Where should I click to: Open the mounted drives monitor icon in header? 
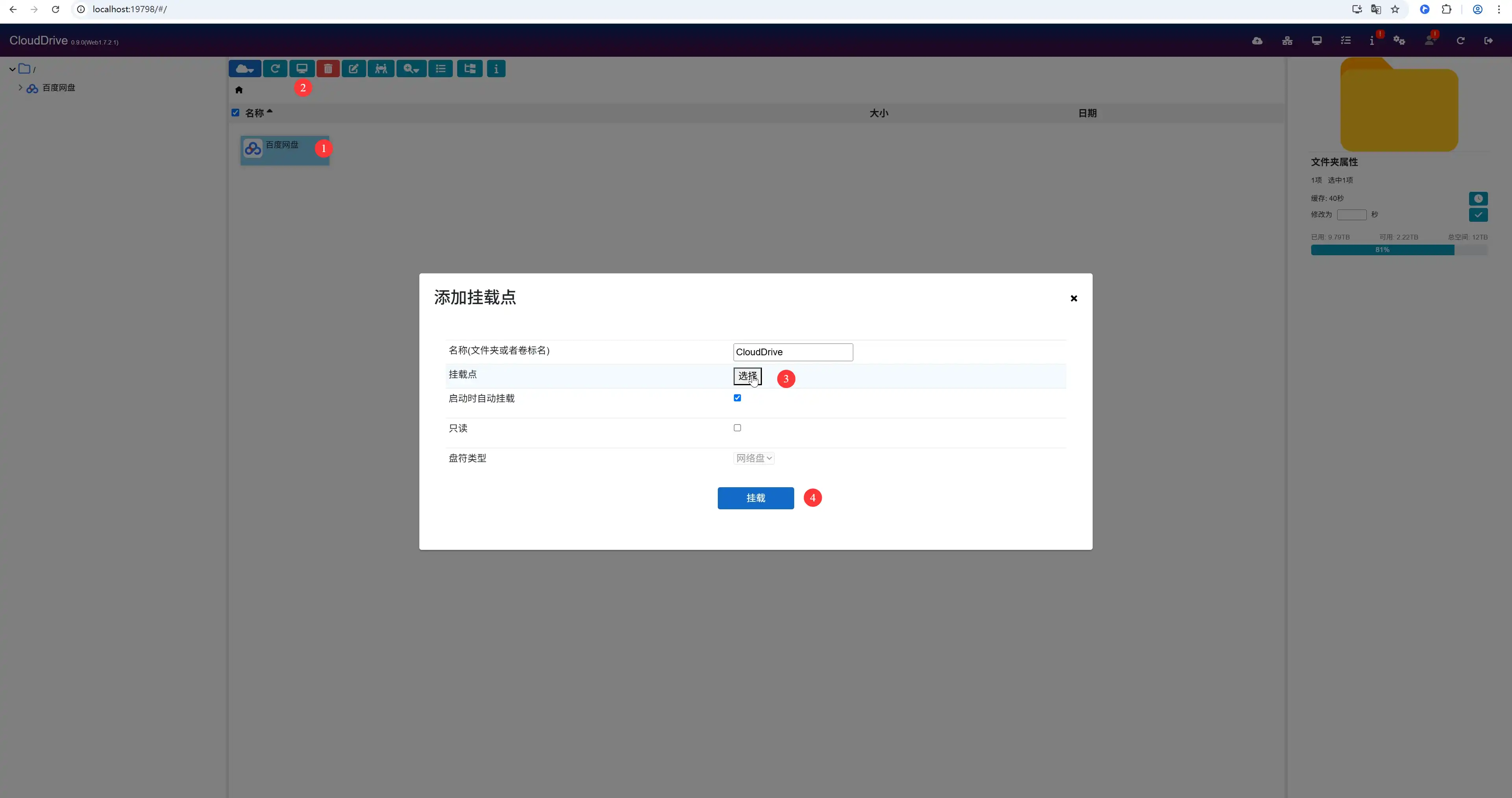coord(1317,41)
